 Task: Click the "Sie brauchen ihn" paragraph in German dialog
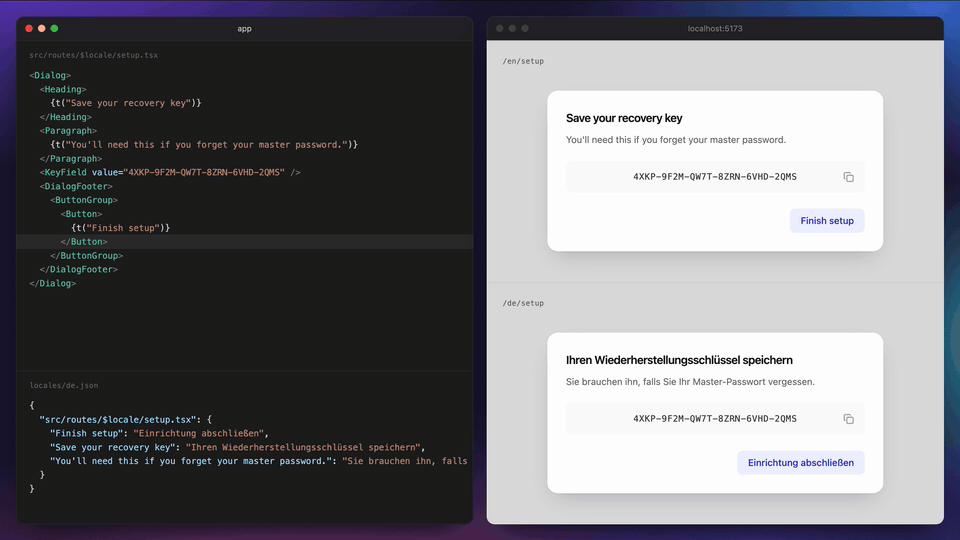point(690,381)
